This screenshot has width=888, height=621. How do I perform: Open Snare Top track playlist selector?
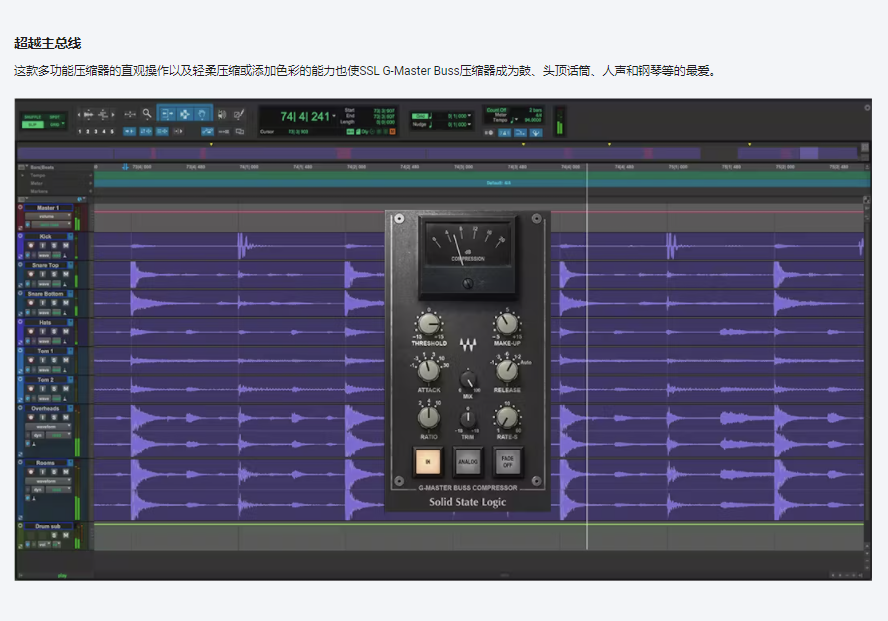pos(70,265)
